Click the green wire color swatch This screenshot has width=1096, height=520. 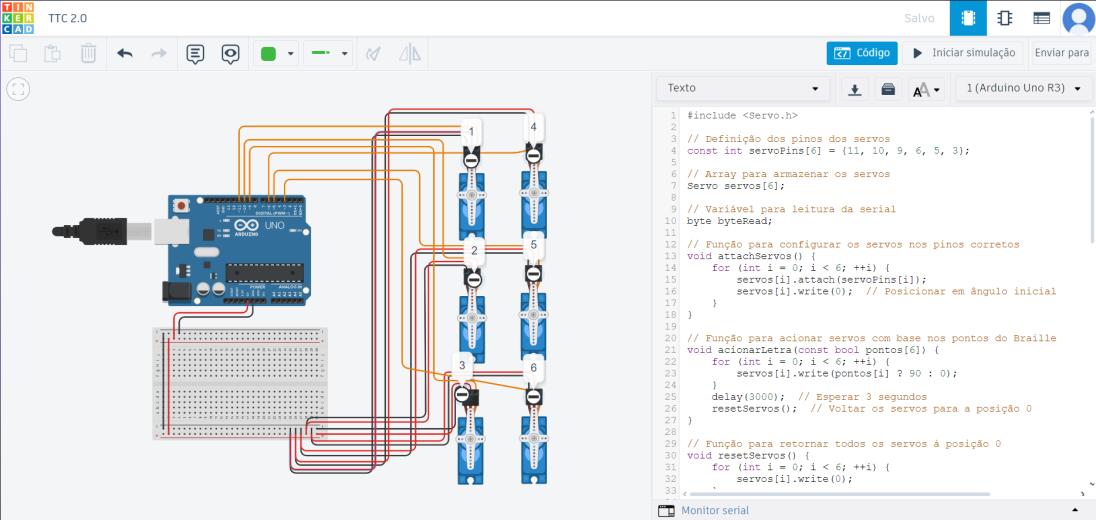coord(268,54)
